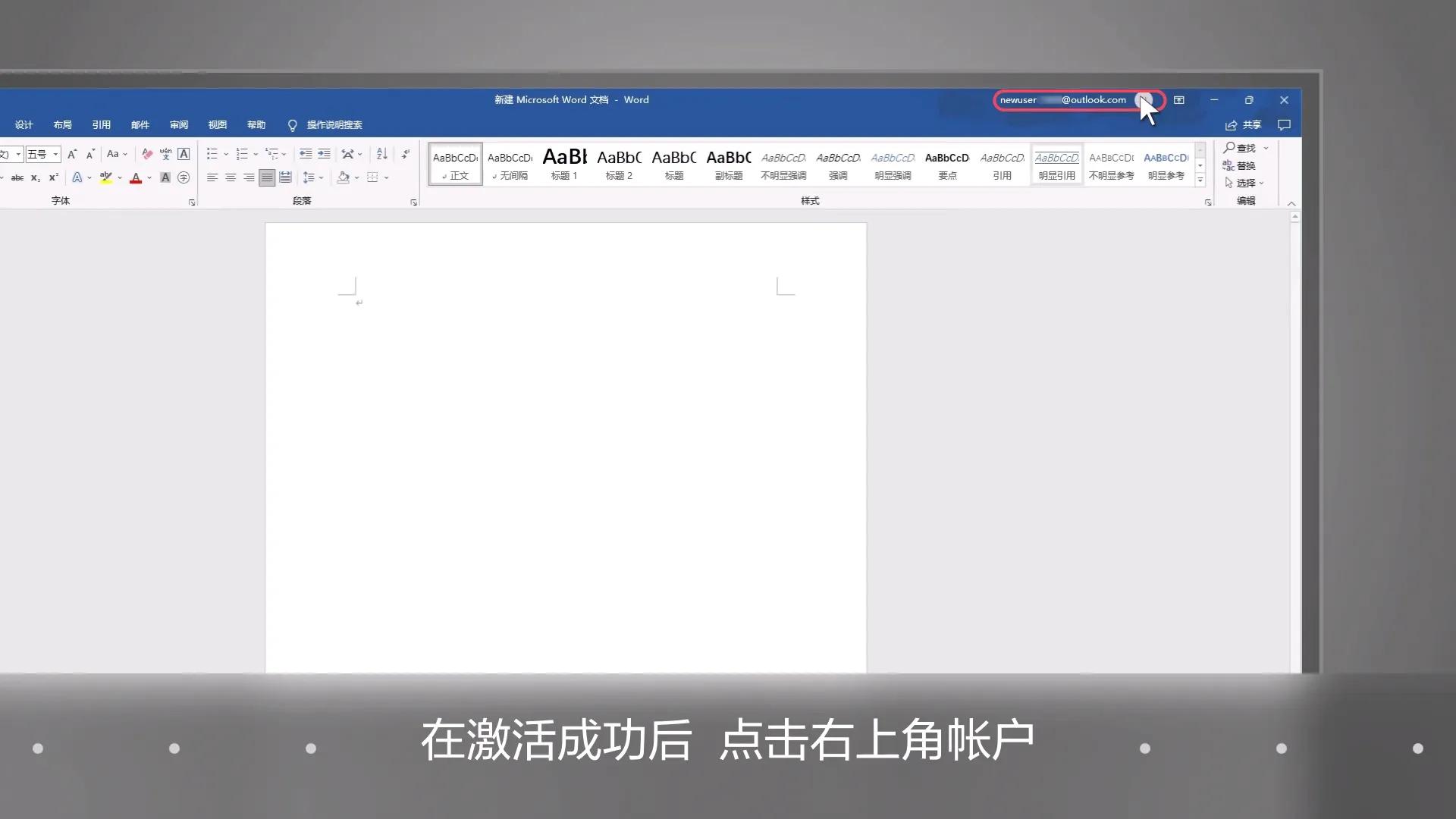The height and width of the screenshot is (819, 1456).
Task: Click the 共享 (Share) button
Action: click(x=1248, y=125)
